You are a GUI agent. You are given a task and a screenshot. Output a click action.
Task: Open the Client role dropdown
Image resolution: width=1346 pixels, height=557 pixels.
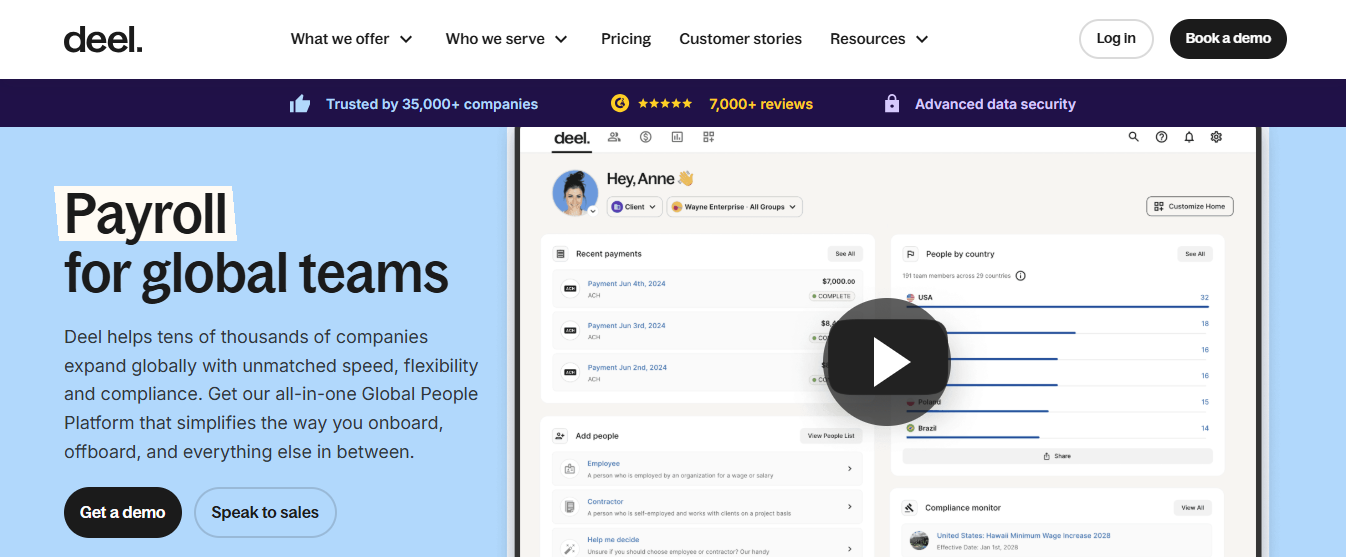(635, 207)
